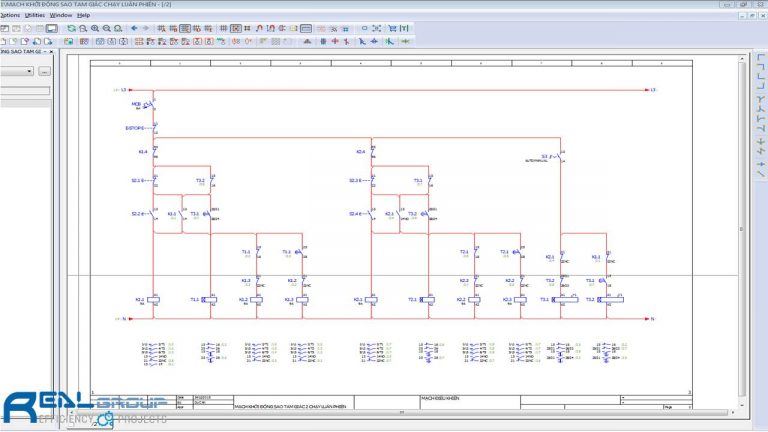Toggle the grid display toolbar button
Viewport: 768px width, 432px height.
click(223, 28)
